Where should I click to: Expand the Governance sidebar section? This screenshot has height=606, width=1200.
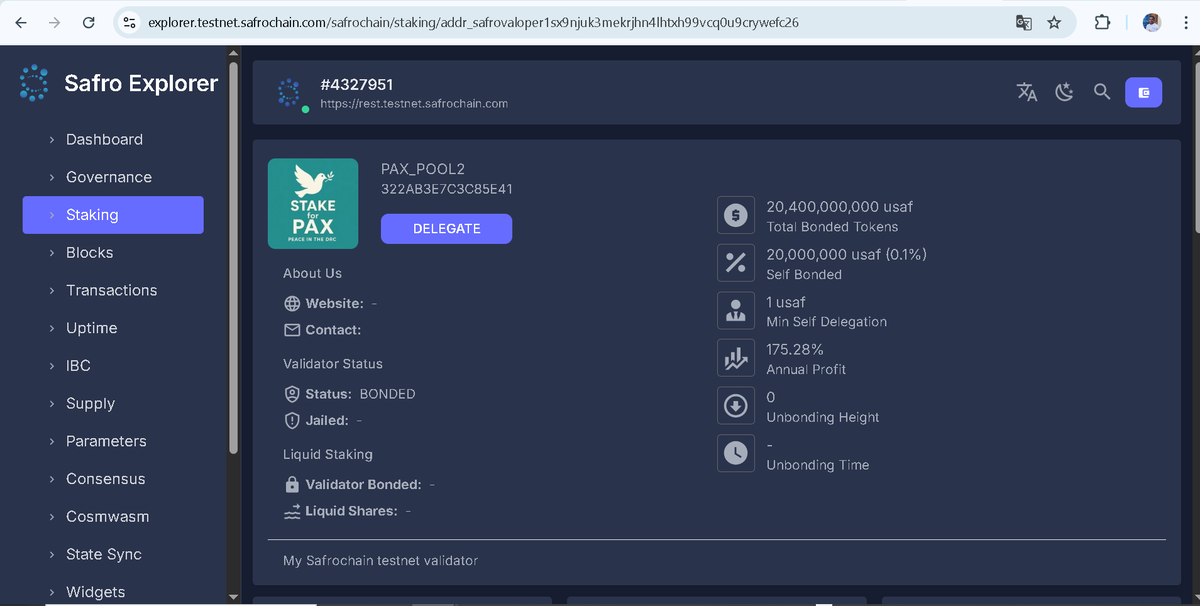[x=108, y=177]
